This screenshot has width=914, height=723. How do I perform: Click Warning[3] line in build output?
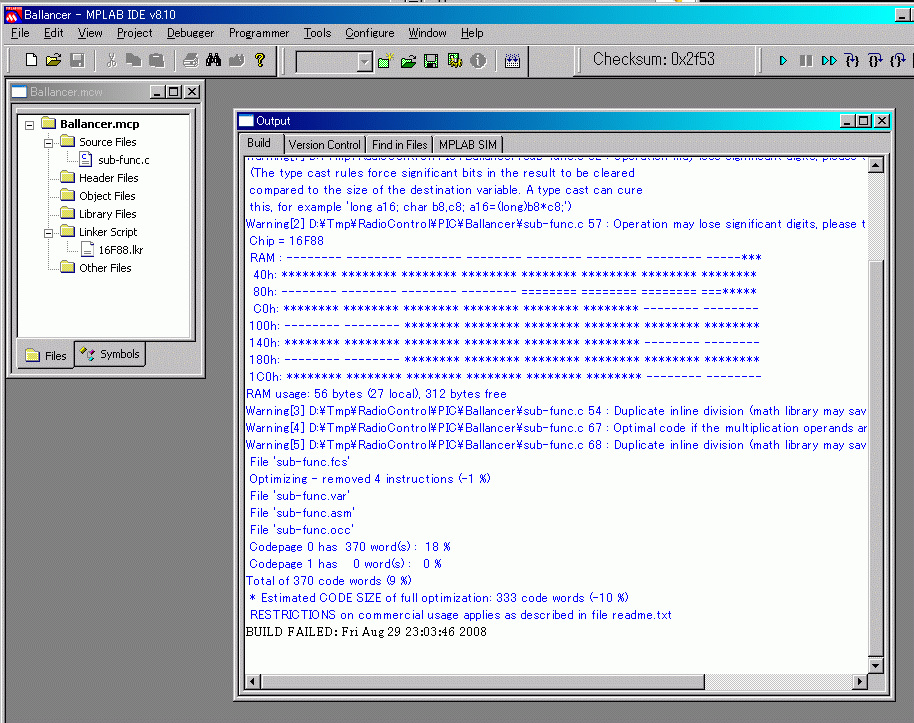point(556,411)
